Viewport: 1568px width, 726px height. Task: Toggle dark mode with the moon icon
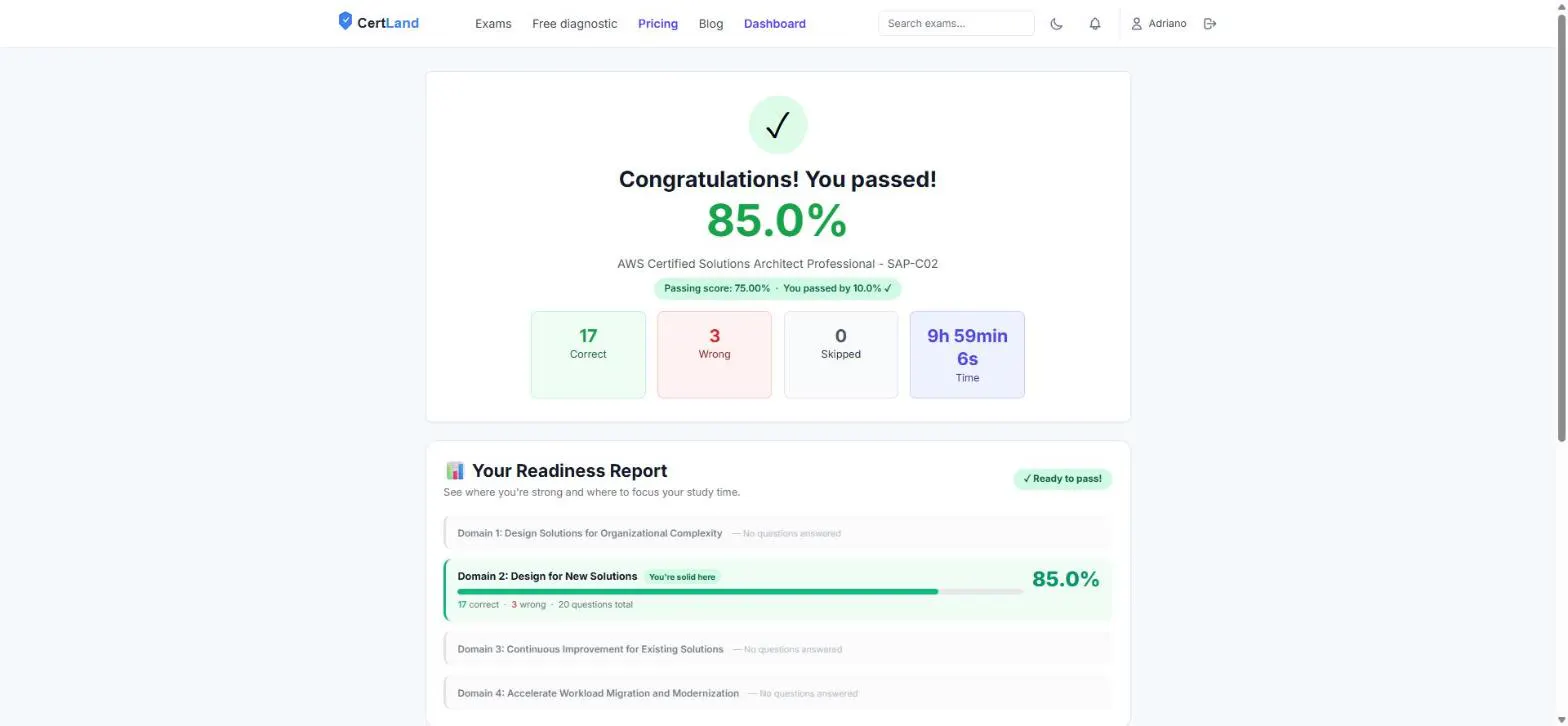coord(1056,24)
